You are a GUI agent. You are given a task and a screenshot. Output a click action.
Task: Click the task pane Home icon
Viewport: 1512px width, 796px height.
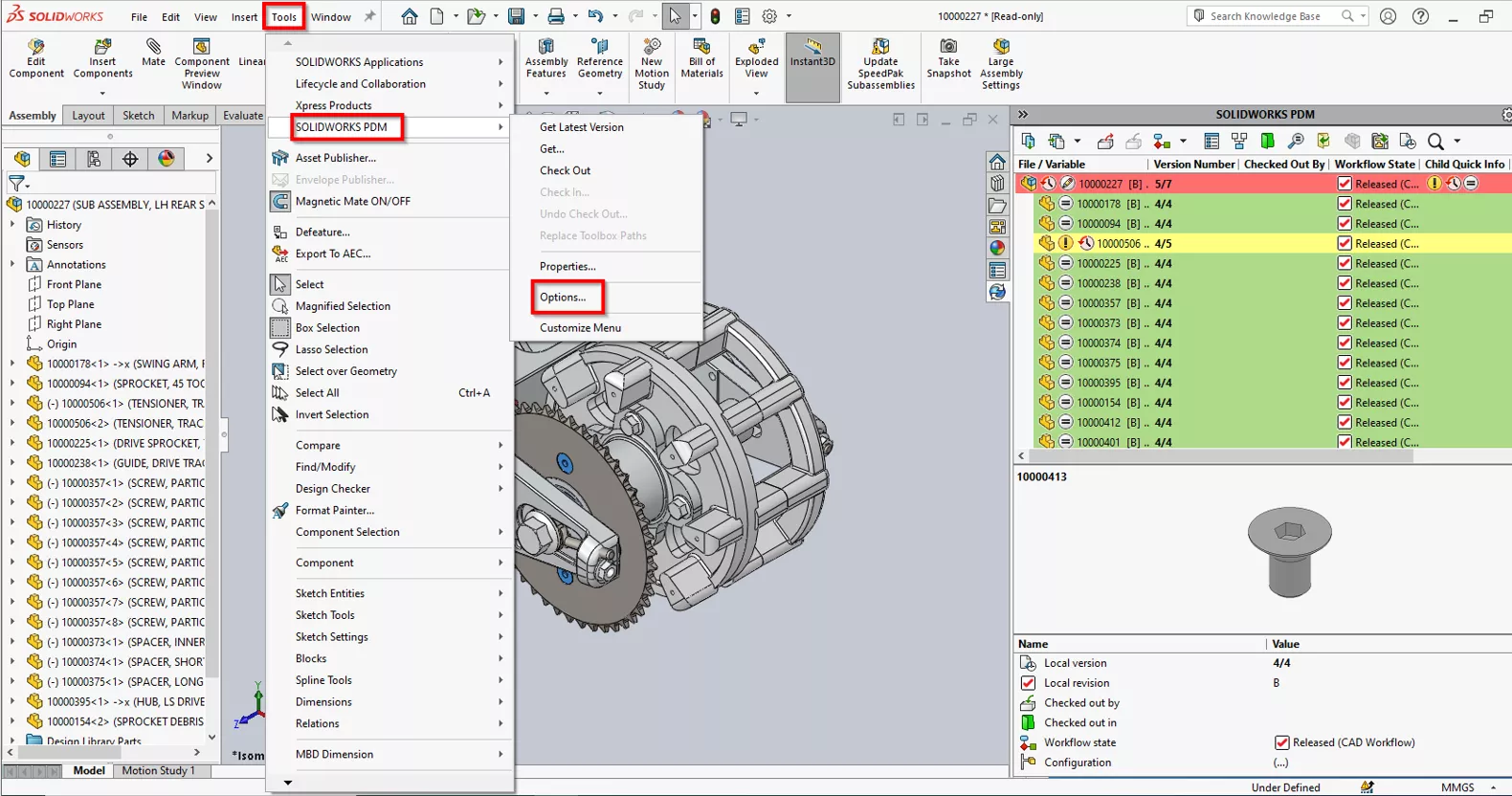(997, 162)
